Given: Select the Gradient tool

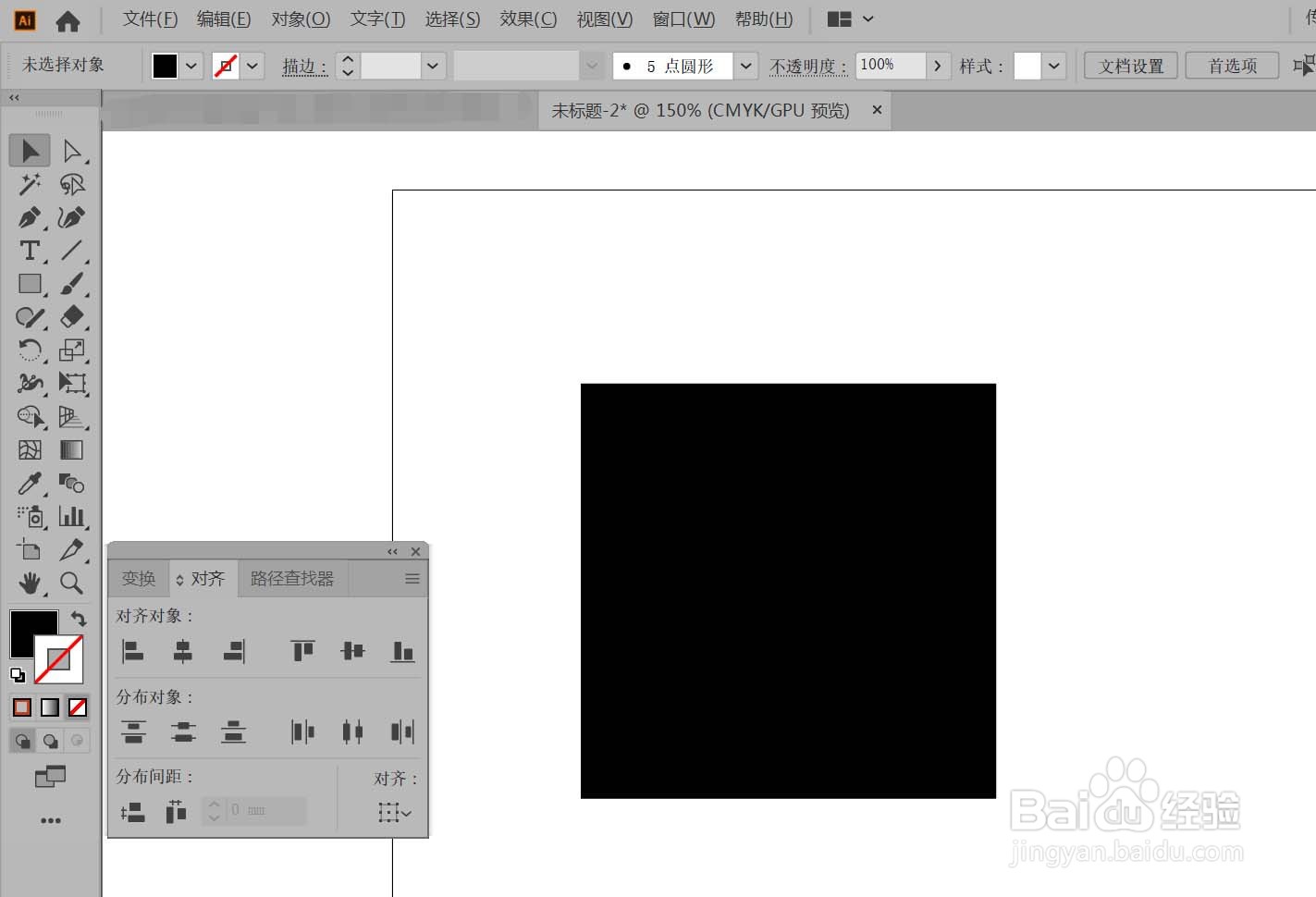Looking at the screenshot, I should point(71,450).
